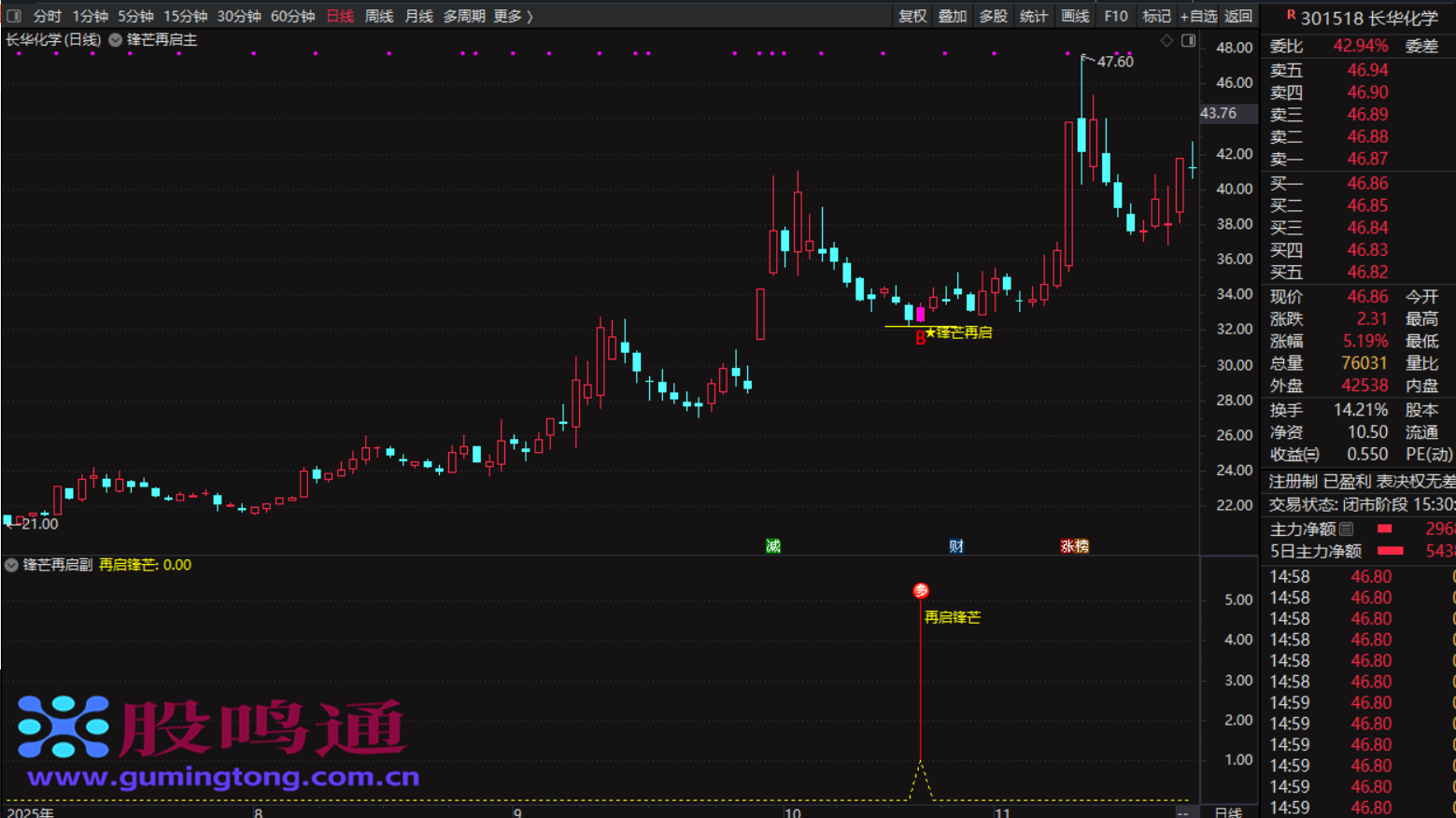Click the blue 财 financial report marker
Viewport: 1456px width, 818px height.
(956, 546)
